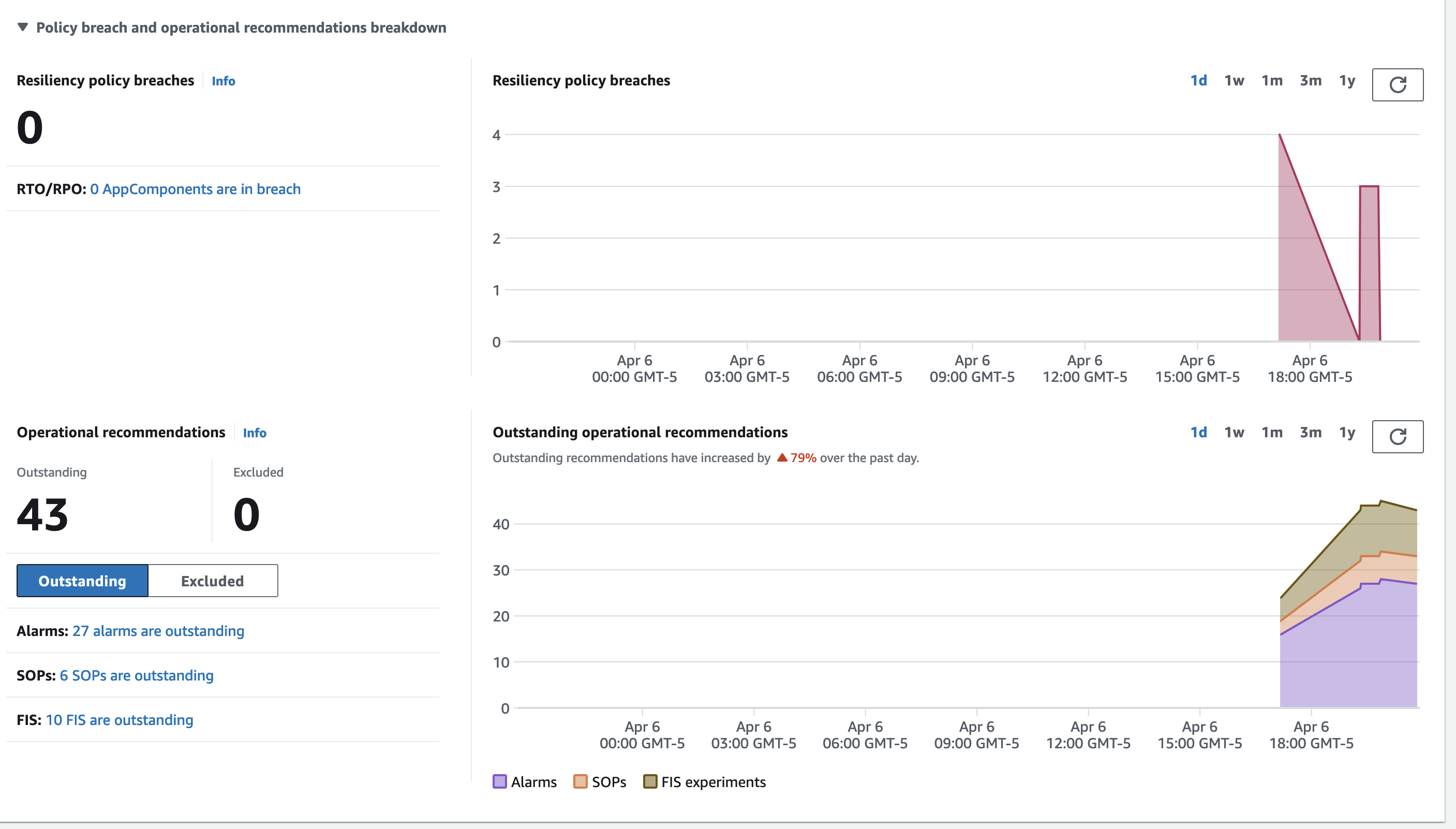
Task: Open Info for Operational recommendations
Action: (x=255, y=433)
